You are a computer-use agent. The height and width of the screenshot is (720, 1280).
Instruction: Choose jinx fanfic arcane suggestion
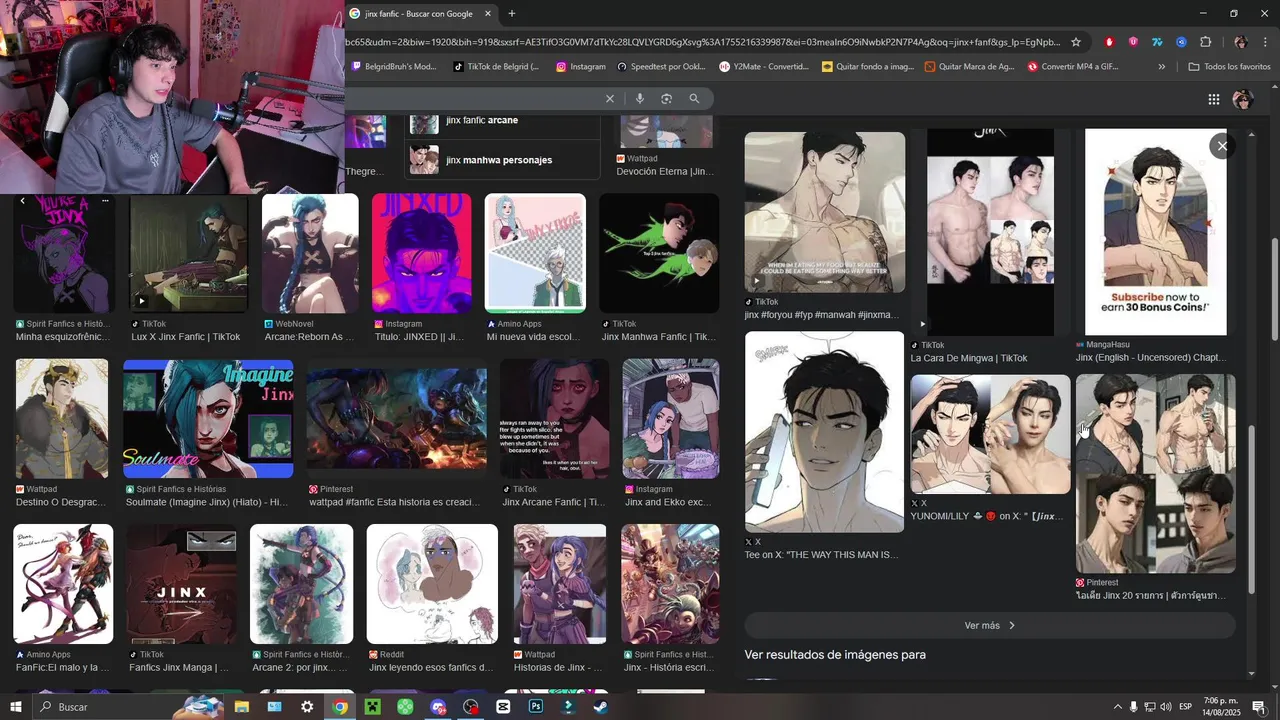point(502,122)
